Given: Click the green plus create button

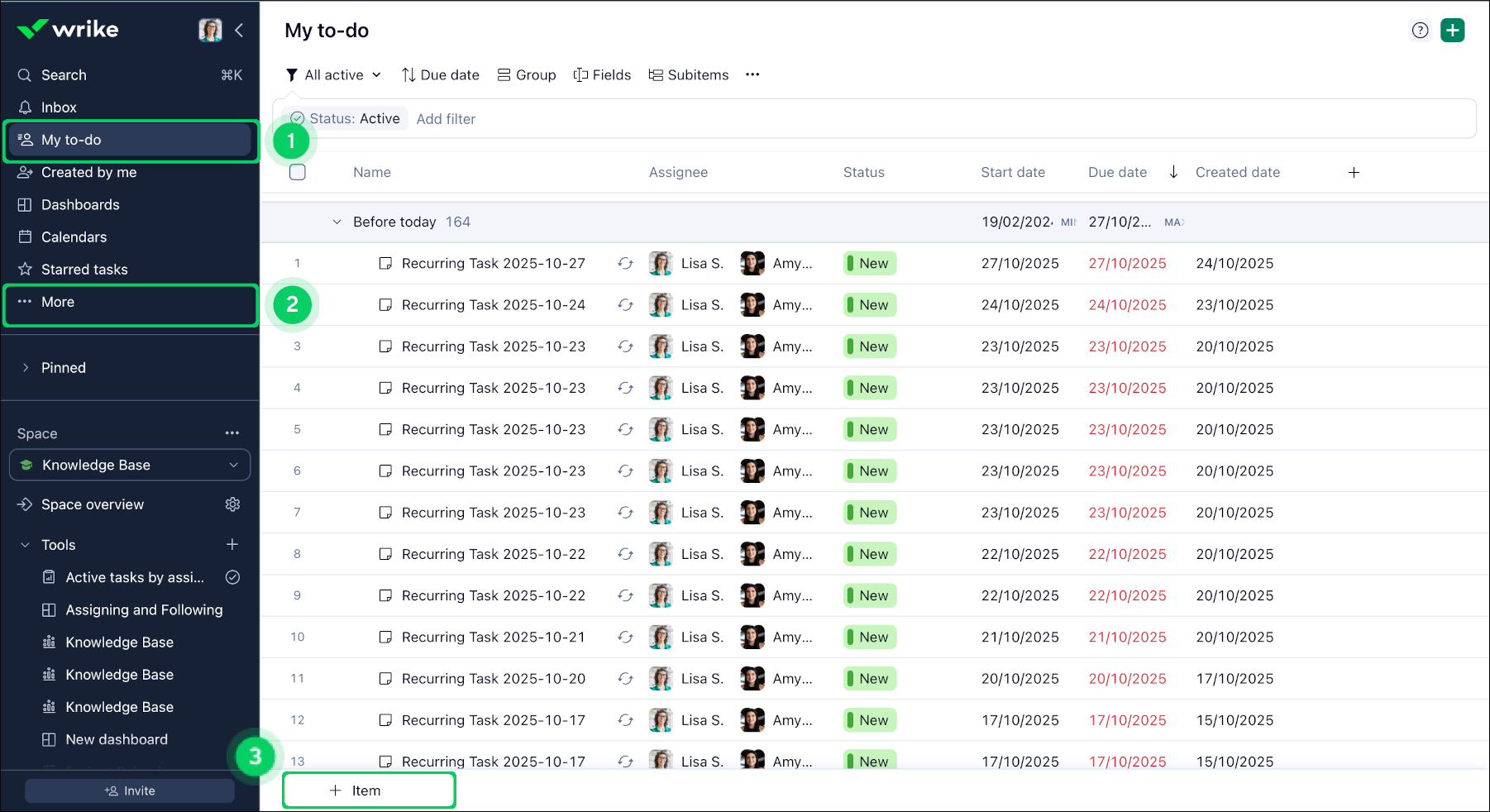Looking at the screenshot, I should pos(1452,31).
